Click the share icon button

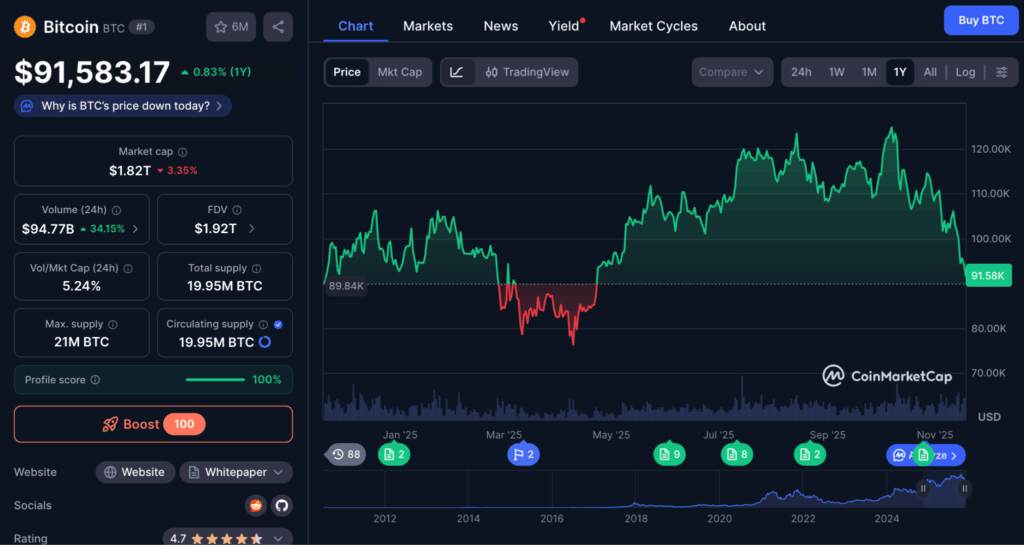(x=278, y=27)
